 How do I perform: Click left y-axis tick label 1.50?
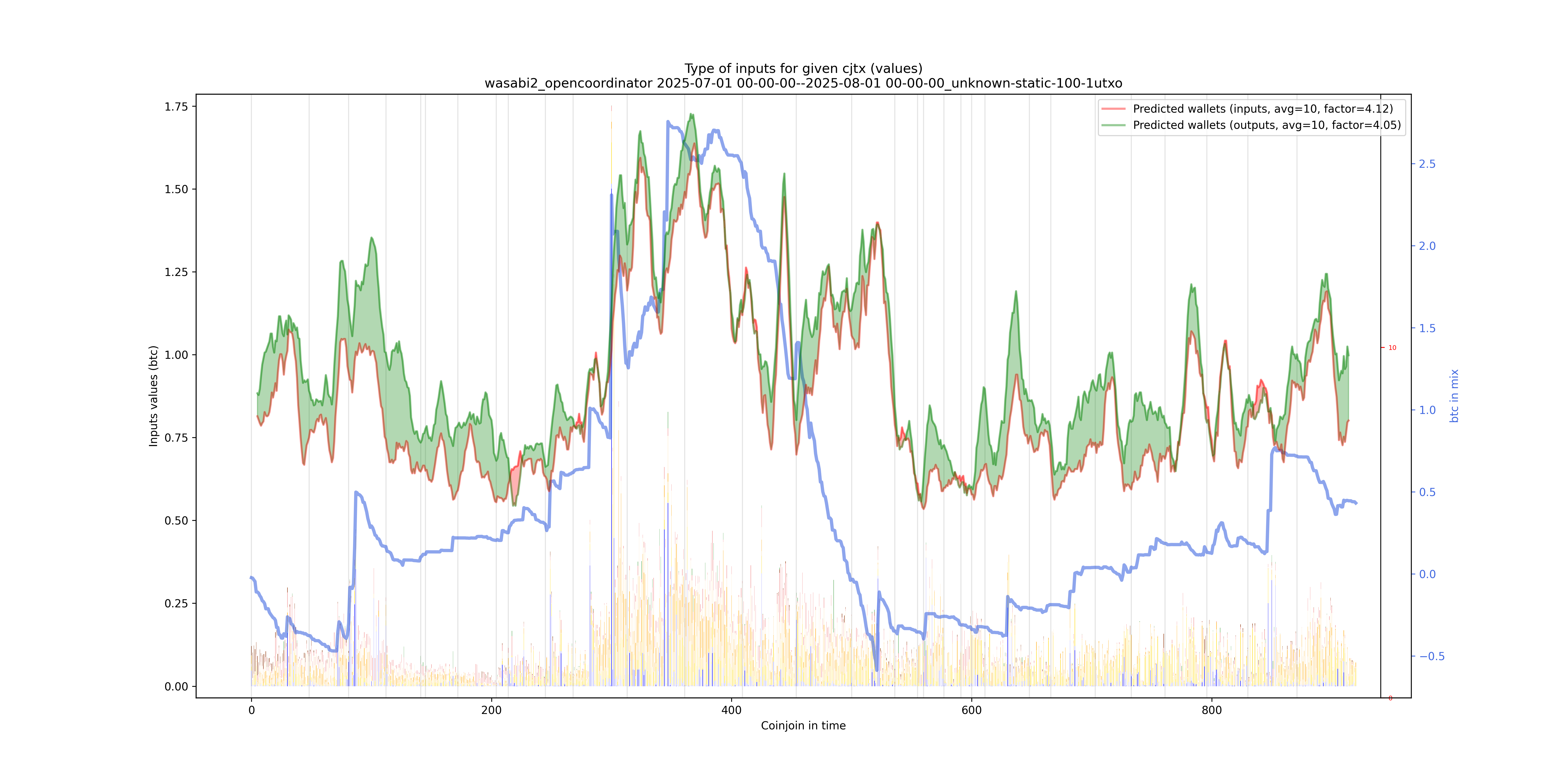tap(176, 189)
